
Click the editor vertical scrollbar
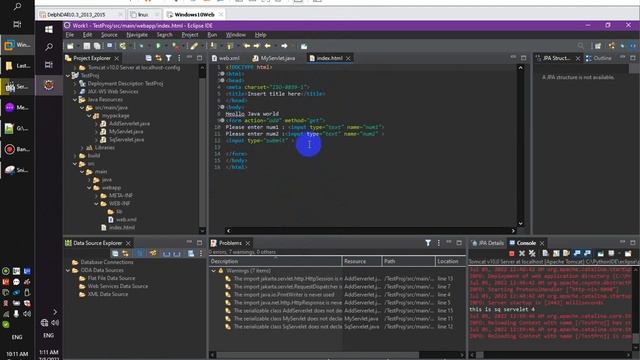(x=520, y=145)
